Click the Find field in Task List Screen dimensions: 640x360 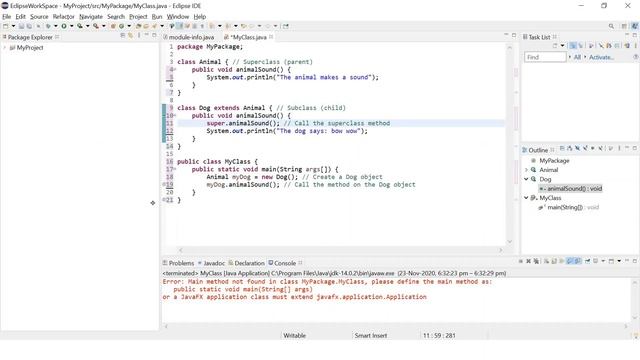pos(545,57)
